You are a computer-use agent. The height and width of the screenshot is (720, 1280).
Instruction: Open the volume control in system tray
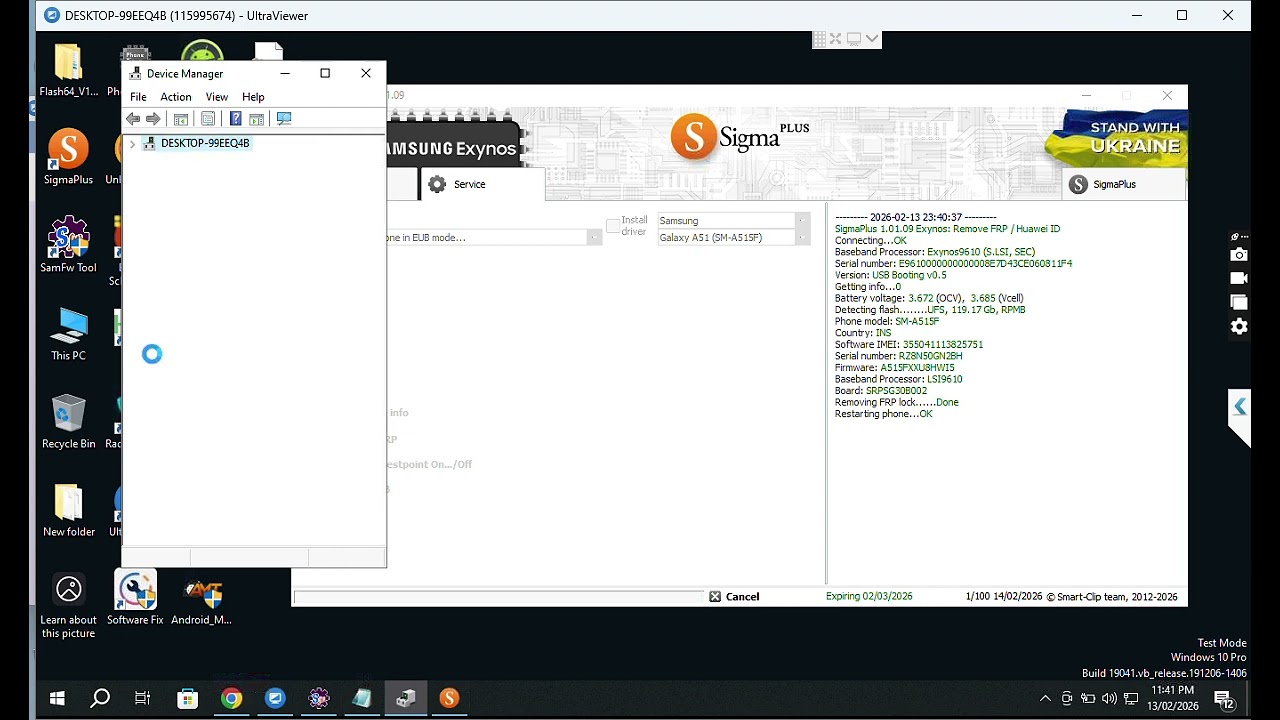point(1109,698)
